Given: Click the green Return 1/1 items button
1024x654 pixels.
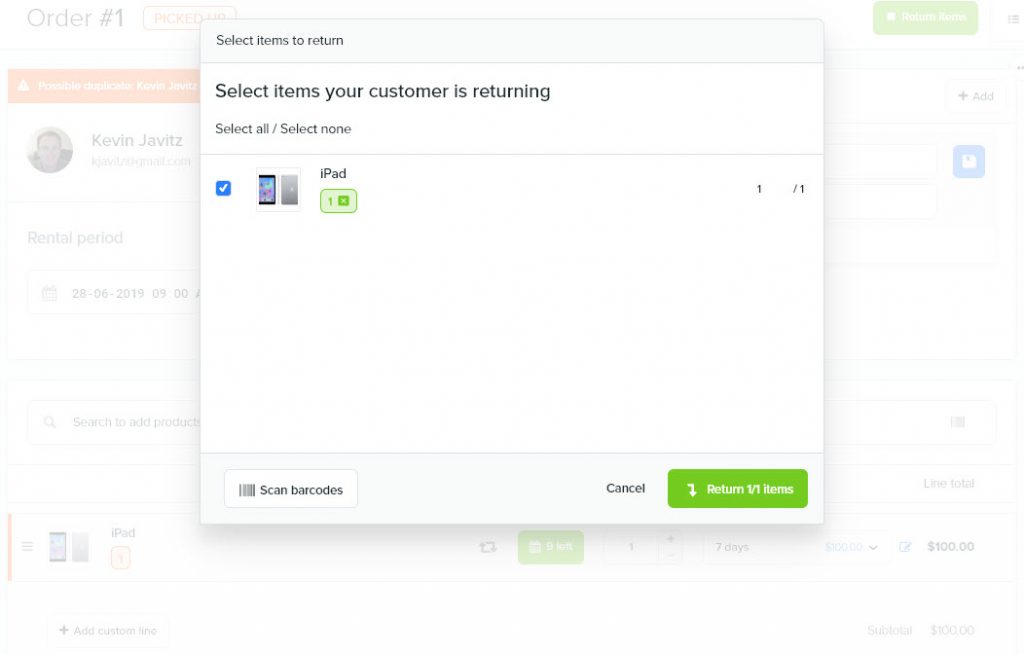Looking at the screenshot, I should (737, 489).
